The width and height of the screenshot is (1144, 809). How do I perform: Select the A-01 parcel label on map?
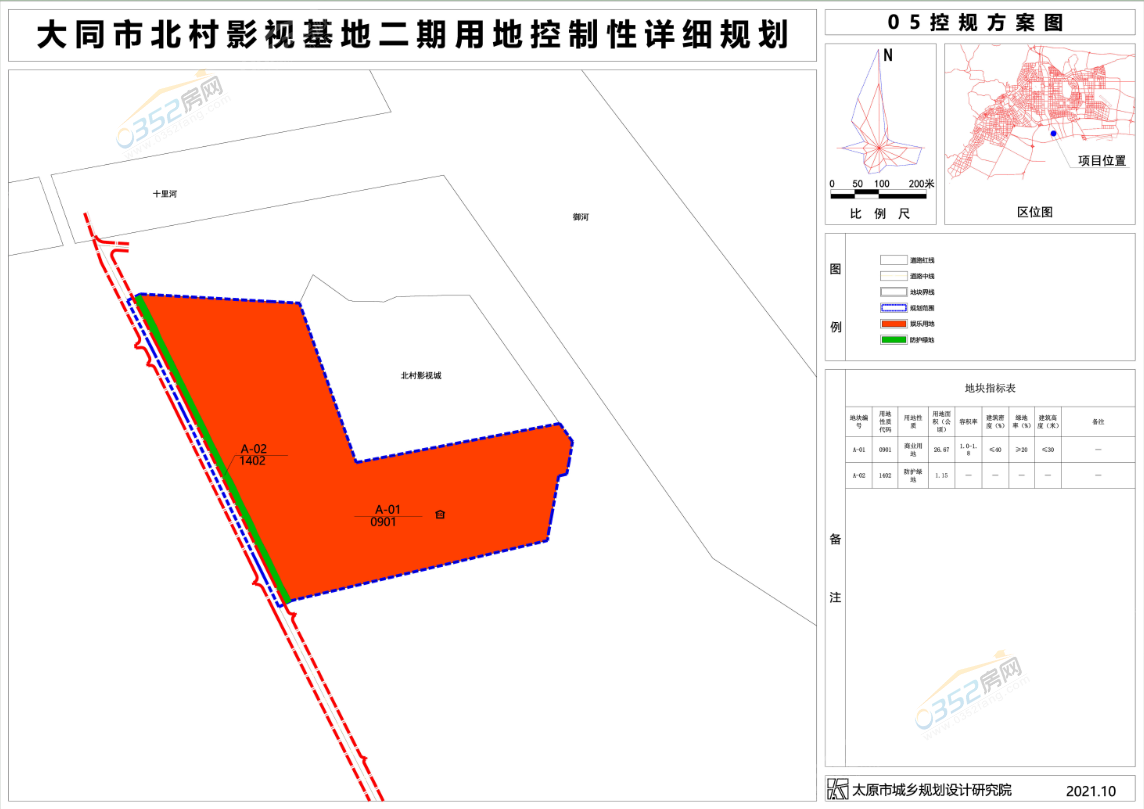386,515
